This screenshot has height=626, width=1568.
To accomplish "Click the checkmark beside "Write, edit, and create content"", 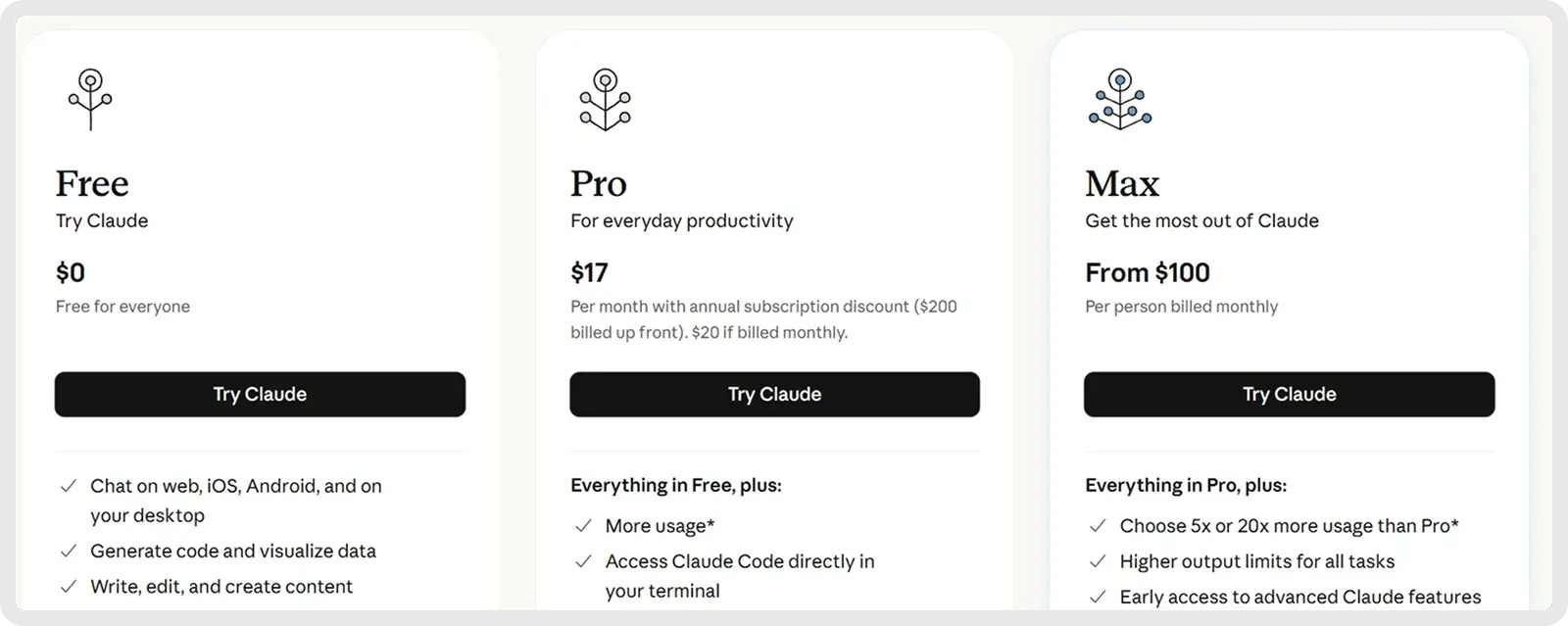I will pos(68,587).
